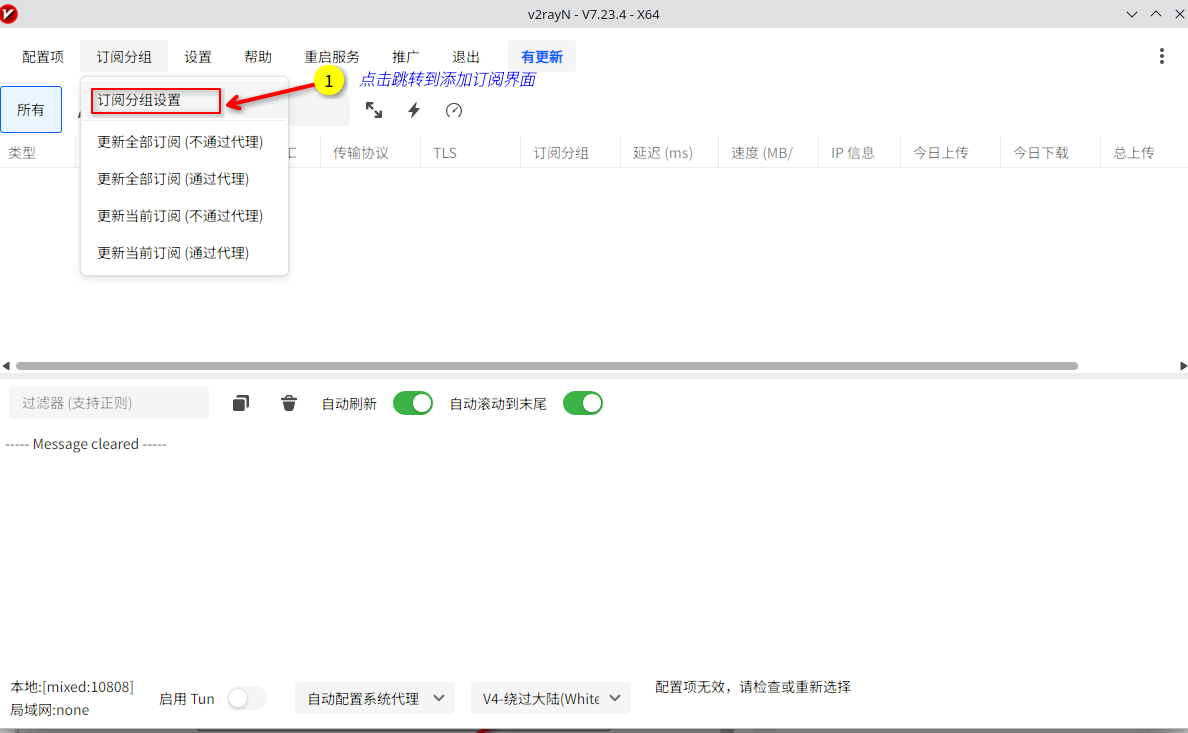Click 退出 to exit the app
Image resolution: width=1188 pixels, height=733 pixels.
click(465, 57)
